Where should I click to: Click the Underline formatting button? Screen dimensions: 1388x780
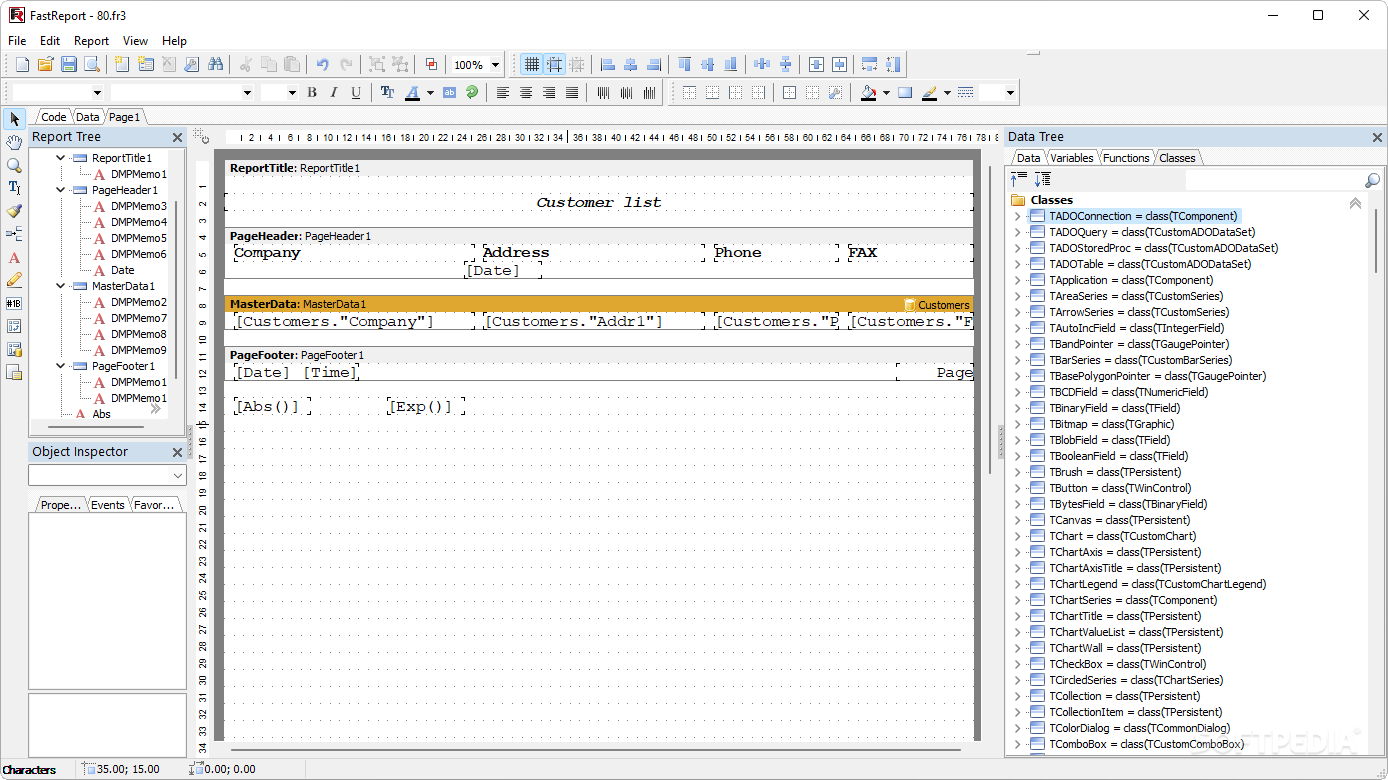click(356, 92)
